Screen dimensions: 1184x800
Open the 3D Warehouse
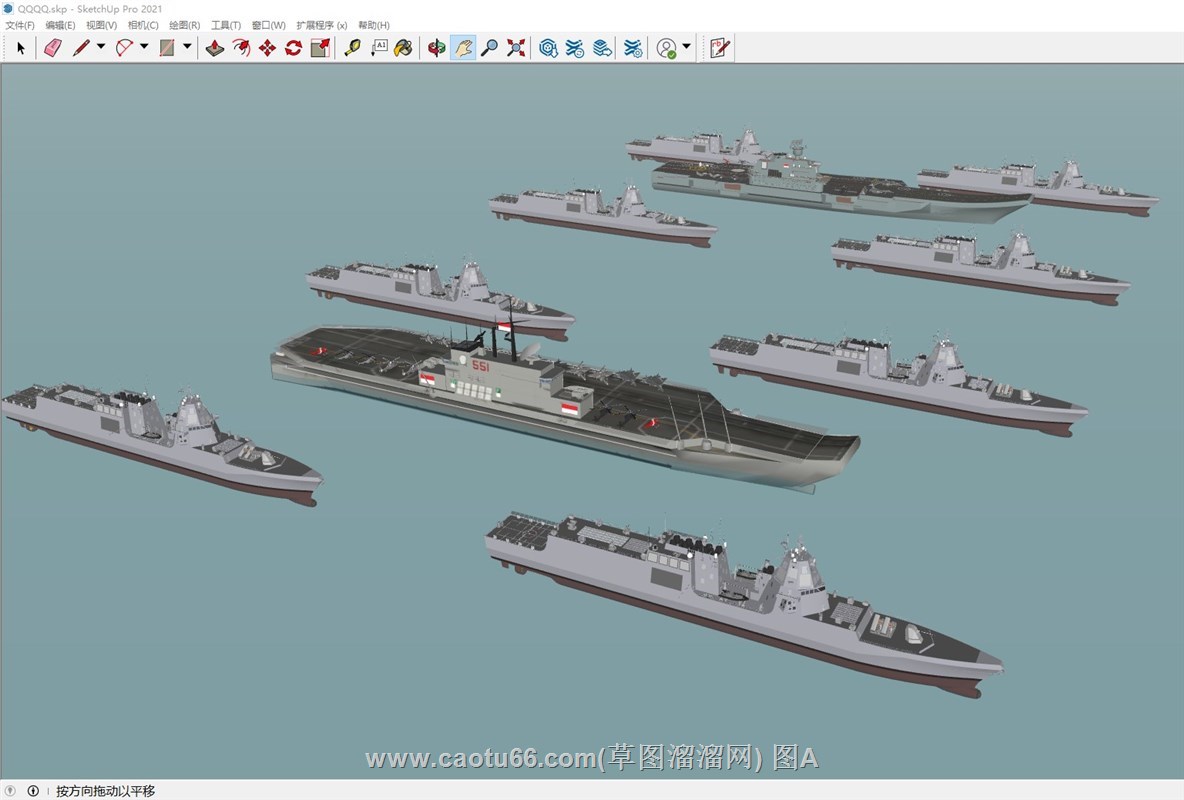coord(548,48)
